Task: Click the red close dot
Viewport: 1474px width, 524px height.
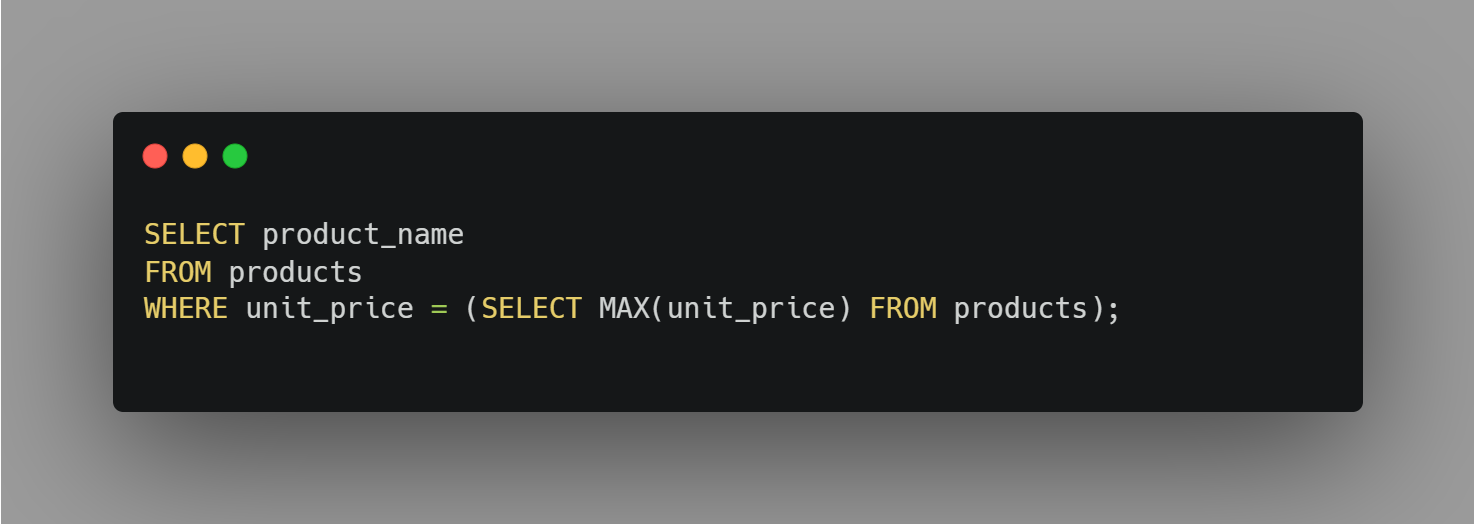Action: (x=155, y=156)
